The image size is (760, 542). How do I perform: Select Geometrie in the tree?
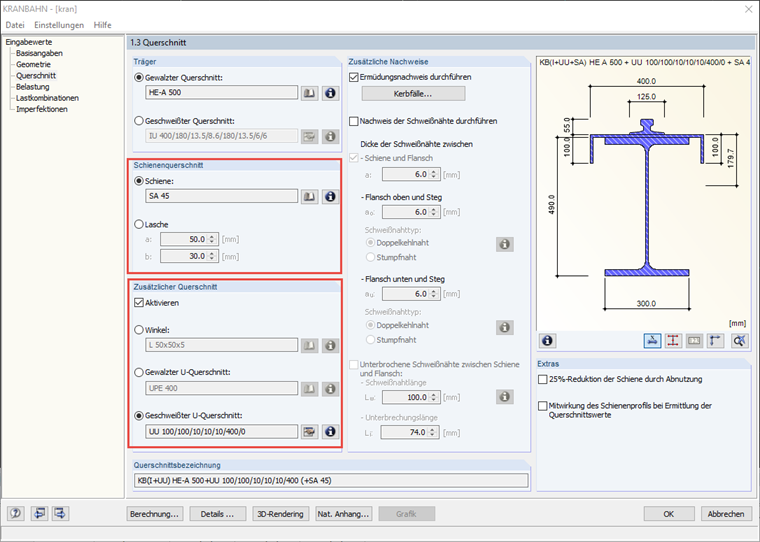(33, 64)
